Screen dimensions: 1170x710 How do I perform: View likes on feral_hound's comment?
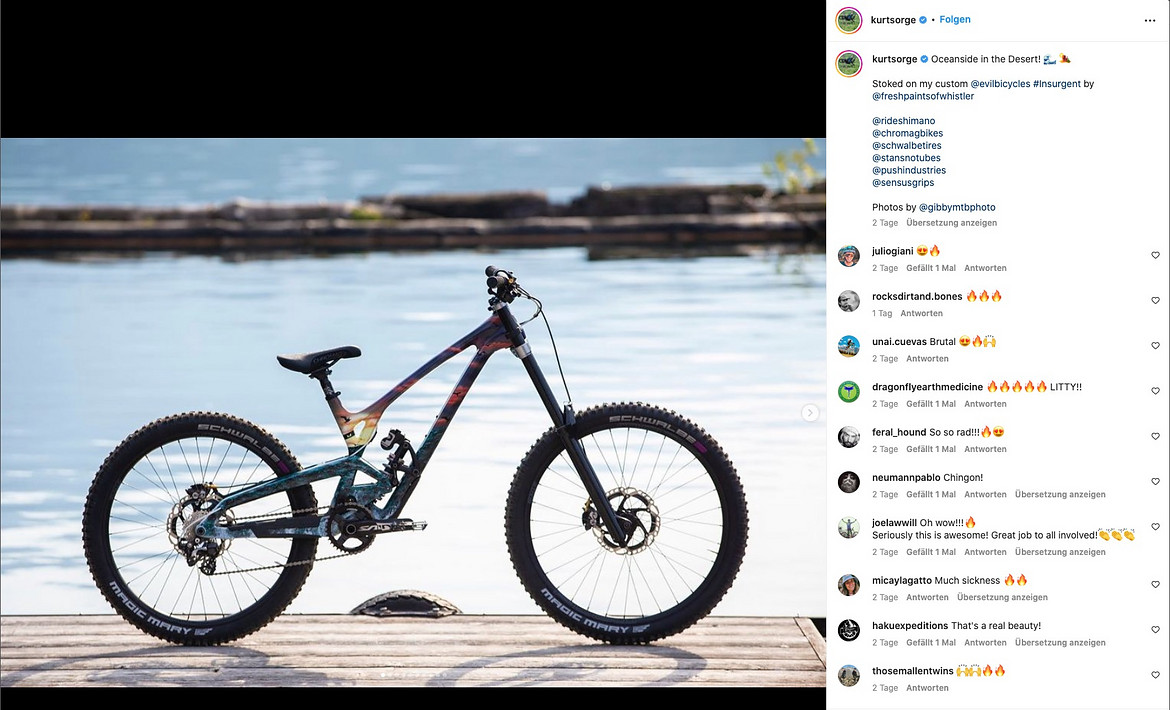pyautogui.click(x=930, y=449)
